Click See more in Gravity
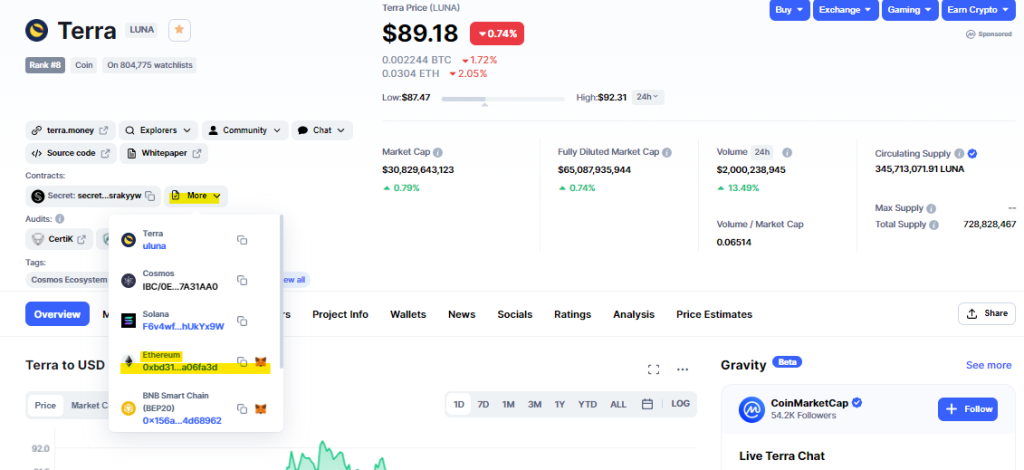 coord(989,365)
